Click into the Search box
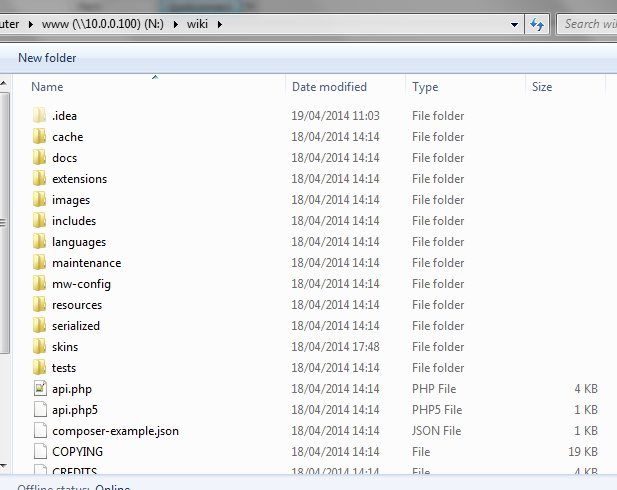The width and height of the screenshot is (617, 490). [x=590, y=23]
